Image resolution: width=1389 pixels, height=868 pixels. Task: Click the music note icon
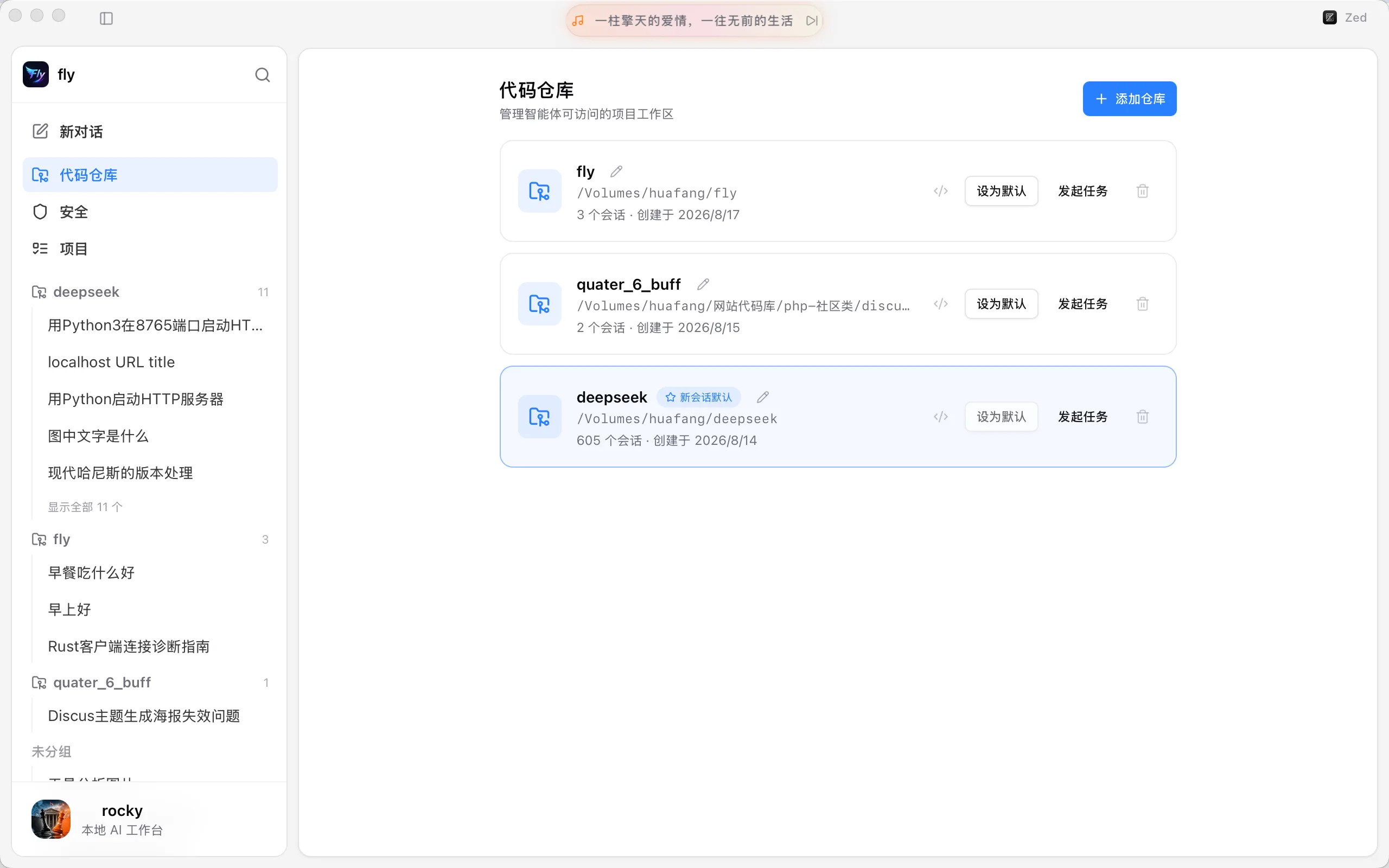578,21
